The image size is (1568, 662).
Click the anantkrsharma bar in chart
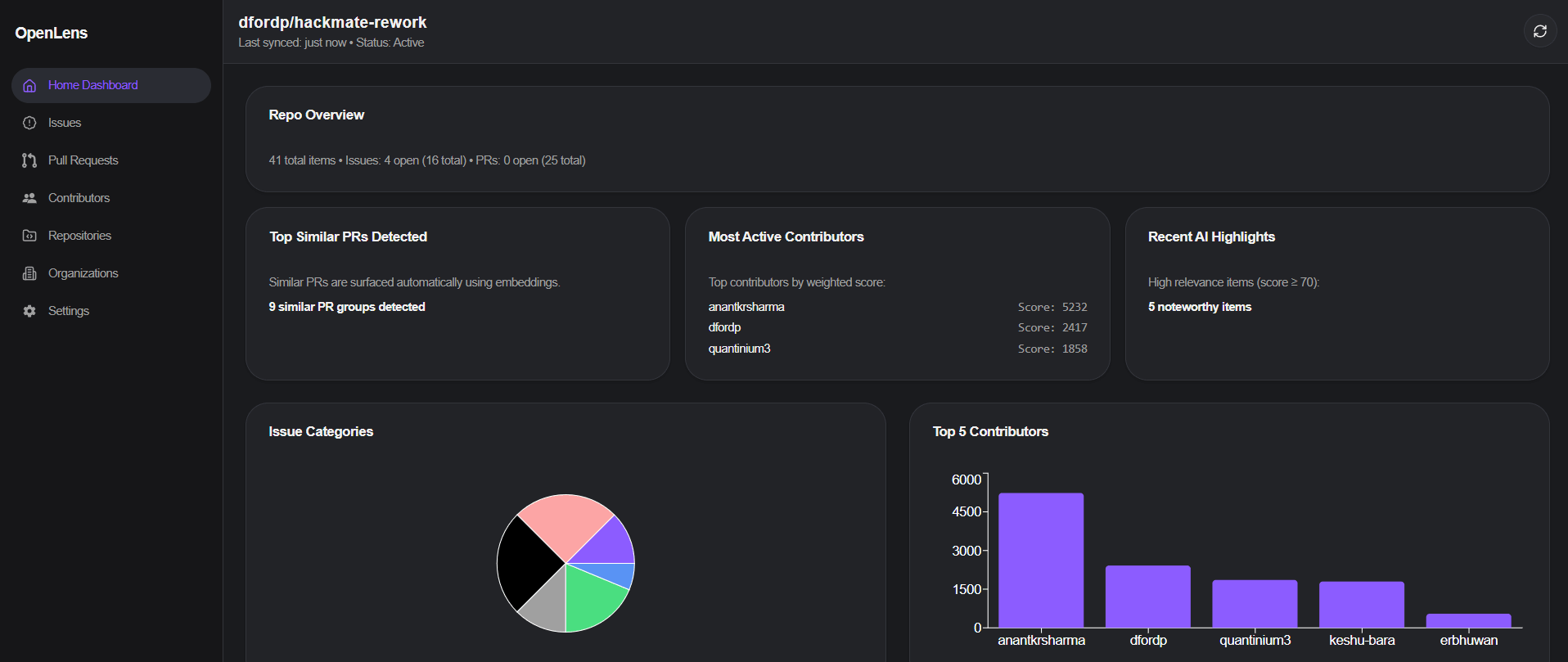coord(1040,561)
